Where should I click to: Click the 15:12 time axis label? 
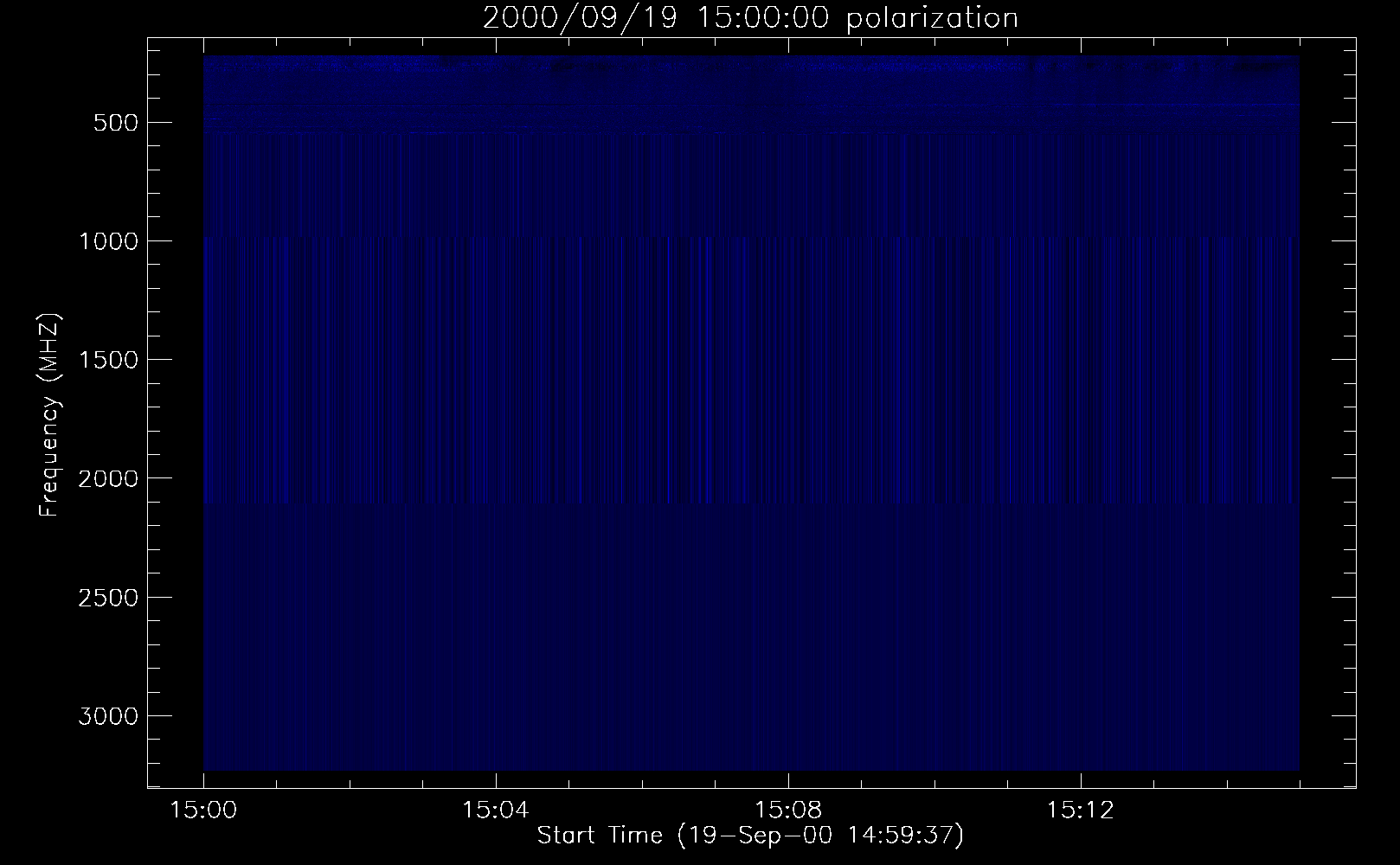[1079, 811]
